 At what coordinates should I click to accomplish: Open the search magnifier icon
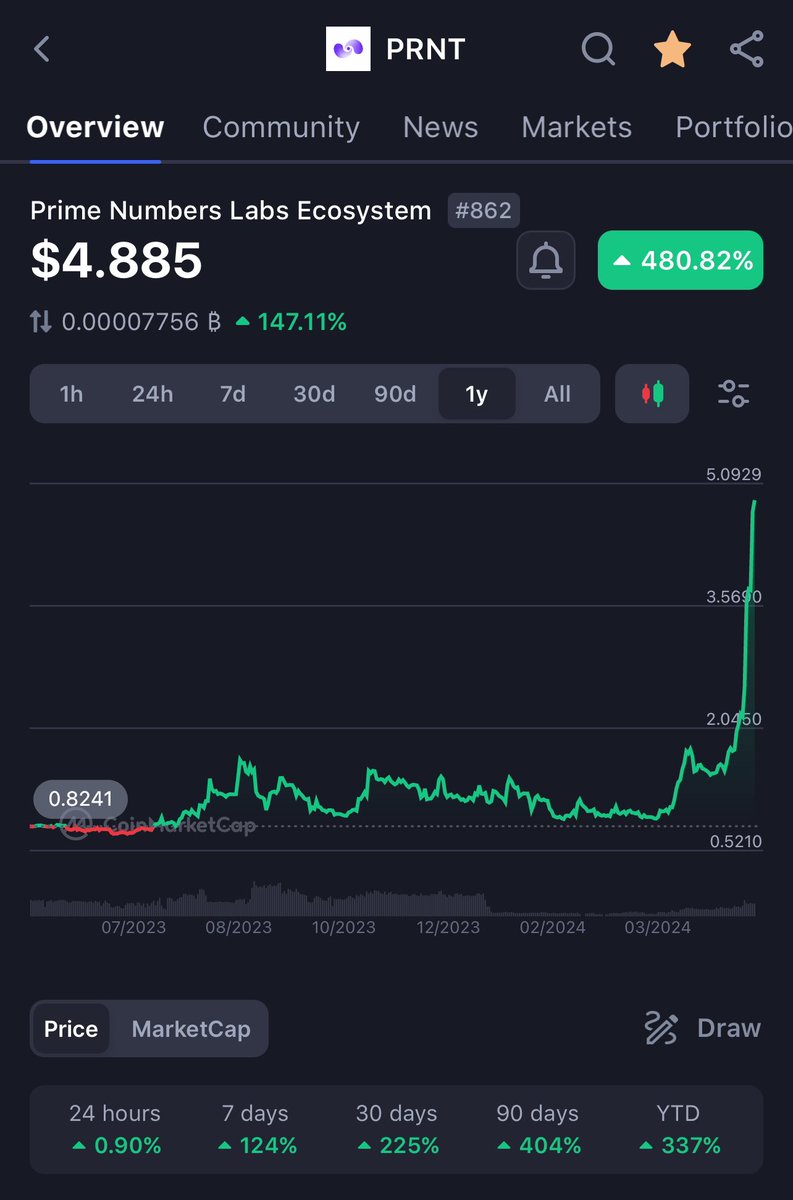click(598, 49)
